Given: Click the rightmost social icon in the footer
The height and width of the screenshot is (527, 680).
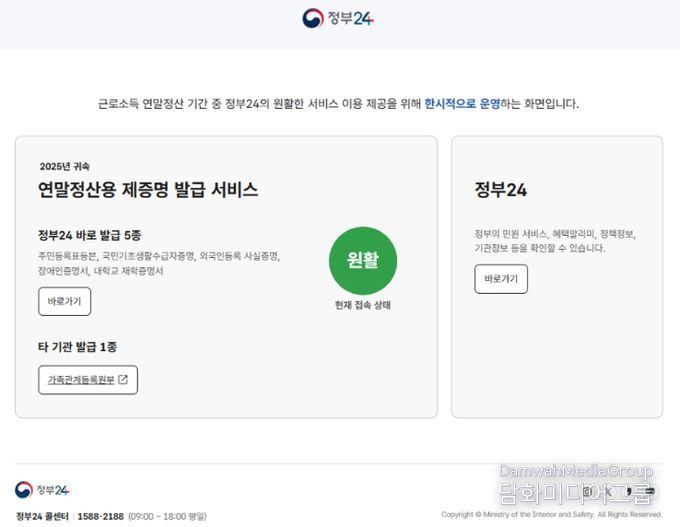Looking at the screenshot, I should [x=651, y=491].
